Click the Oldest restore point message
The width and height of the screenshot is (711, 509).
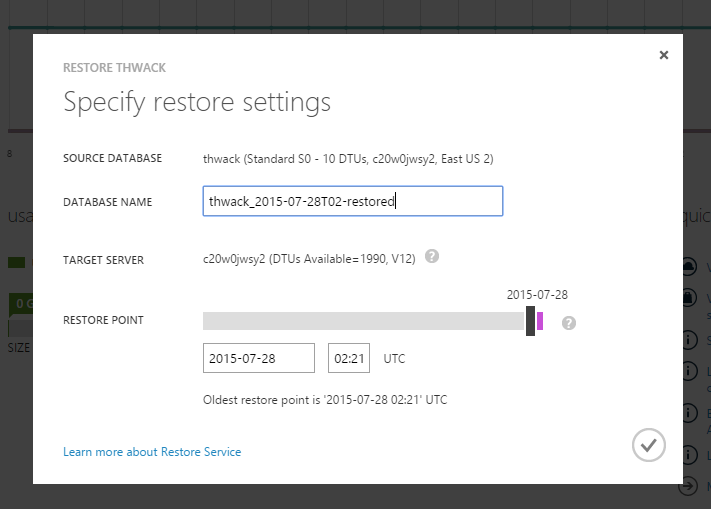click(325, 400)
